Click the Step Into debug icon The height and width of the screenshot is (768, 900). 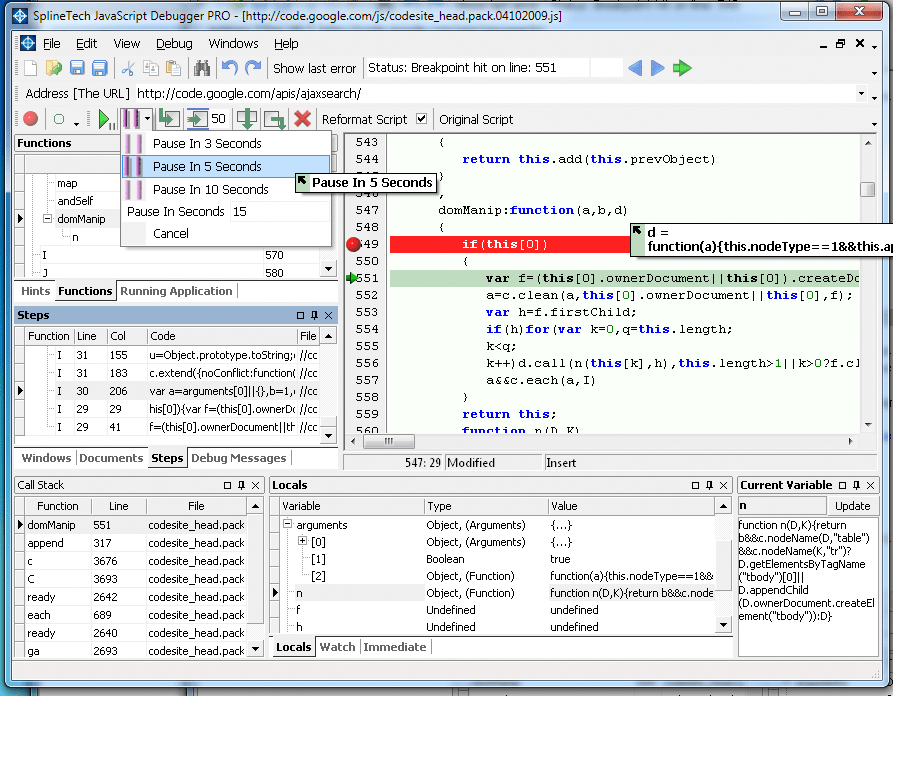click(170, 118)
